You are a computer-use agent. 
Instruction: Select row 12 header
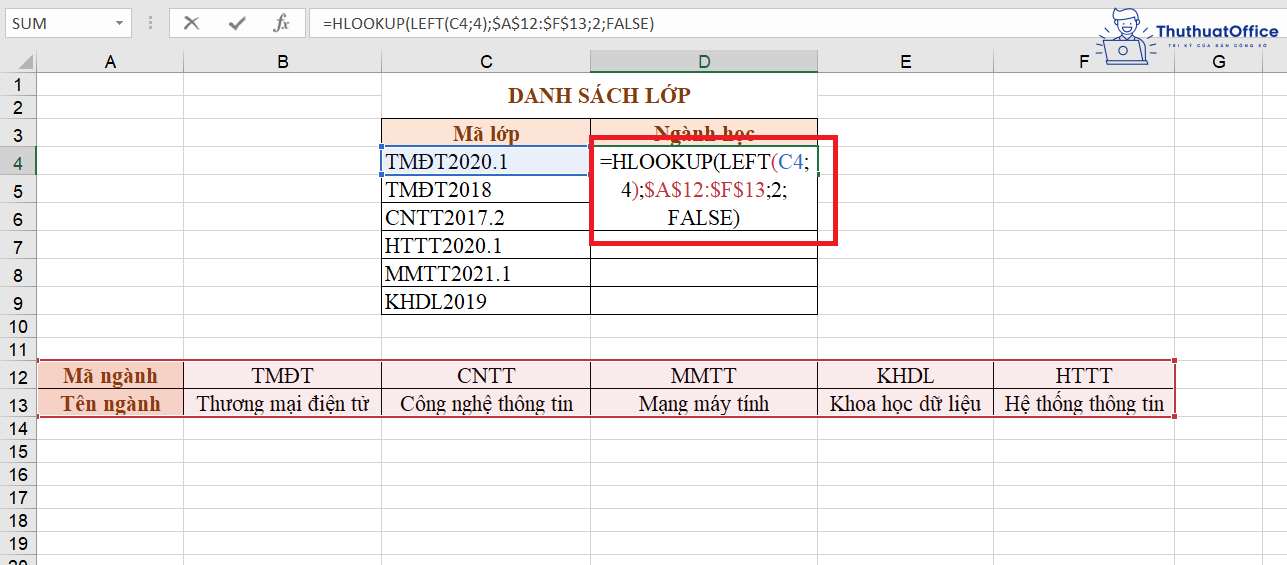(18, 376)
